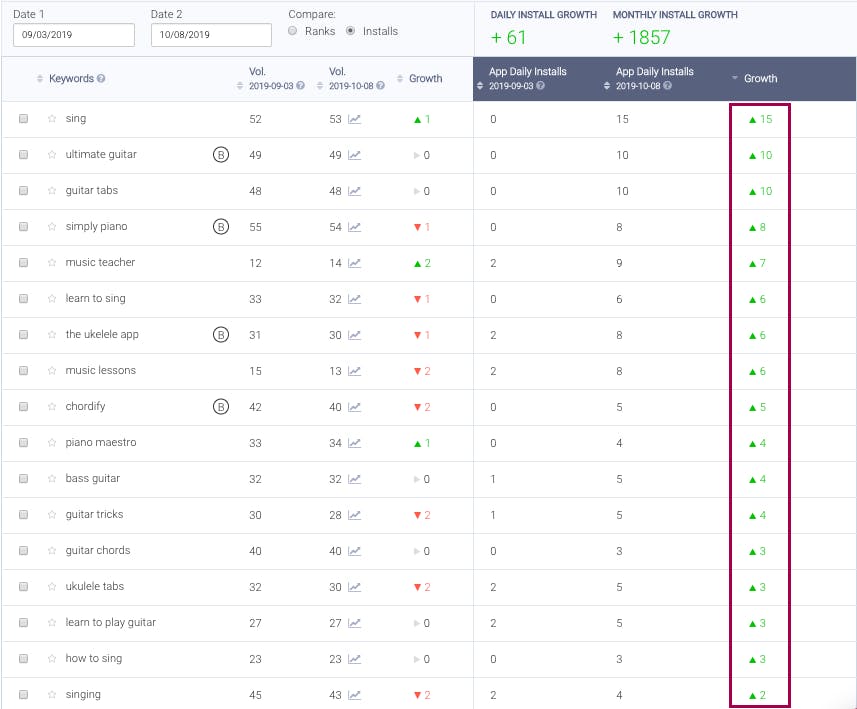Click the B badge next to 'simply piano'
Image resolution: width=857 pixels, height=709 pixels.
(220, 227)
